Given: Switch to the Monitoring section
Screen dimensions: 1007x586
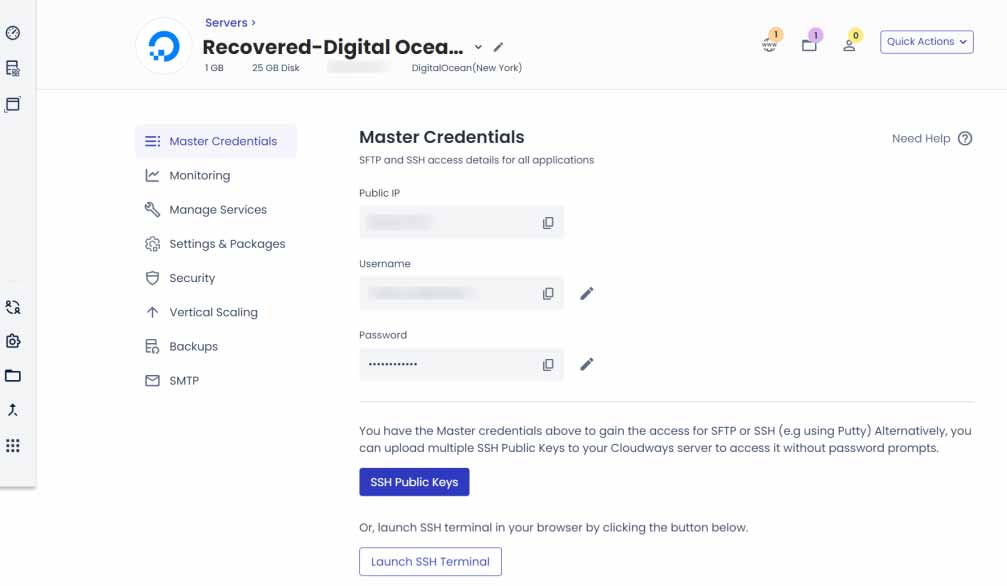Looking at the screenshot, I should pos(202,175).
